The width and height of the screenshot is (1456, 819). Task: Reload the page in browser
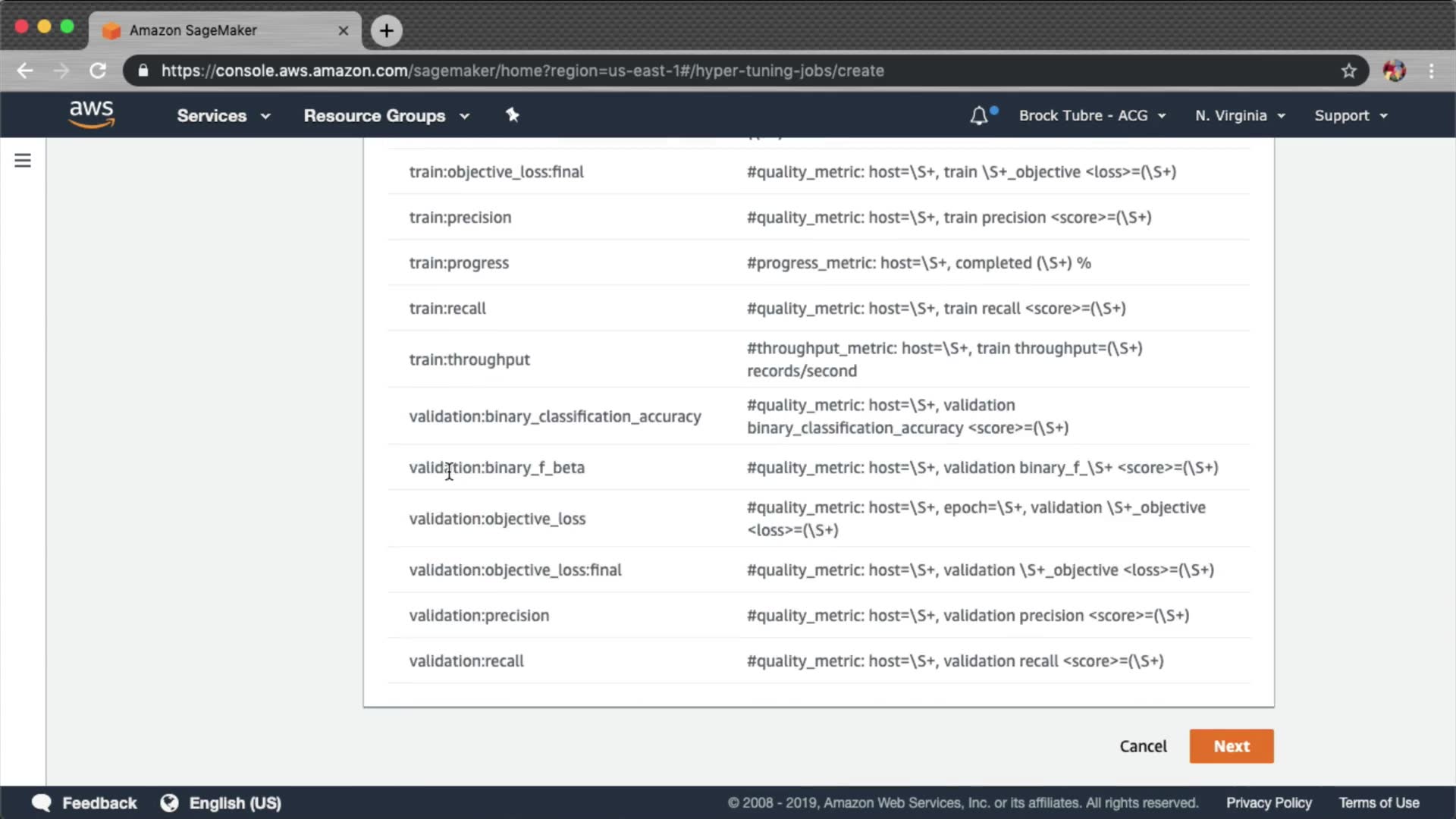pyautogui.click(x=98, y=71)
